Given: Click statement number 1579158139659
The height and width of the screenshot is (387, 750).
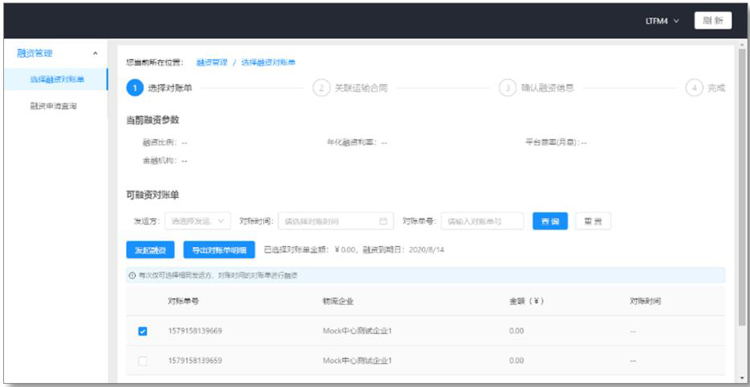Looking at the screenshot, I should click(195, 360).
